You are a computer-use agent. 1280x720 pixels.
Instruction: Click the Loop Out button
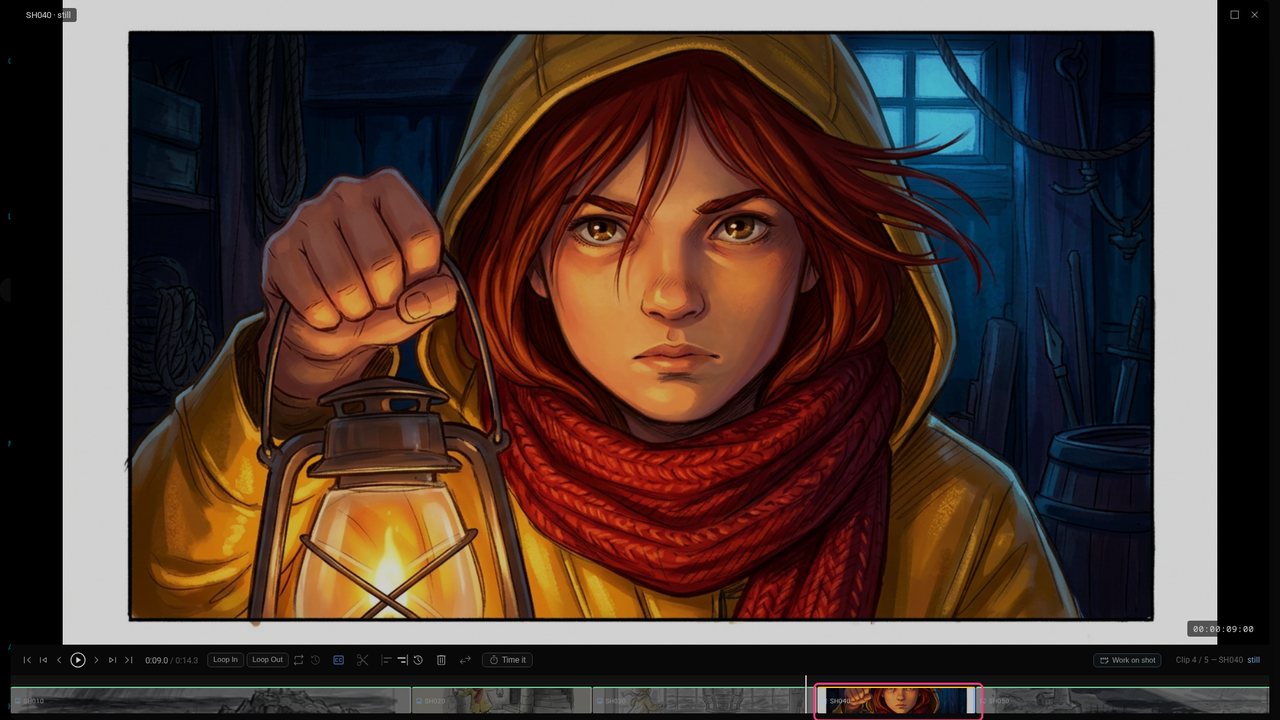267,660
